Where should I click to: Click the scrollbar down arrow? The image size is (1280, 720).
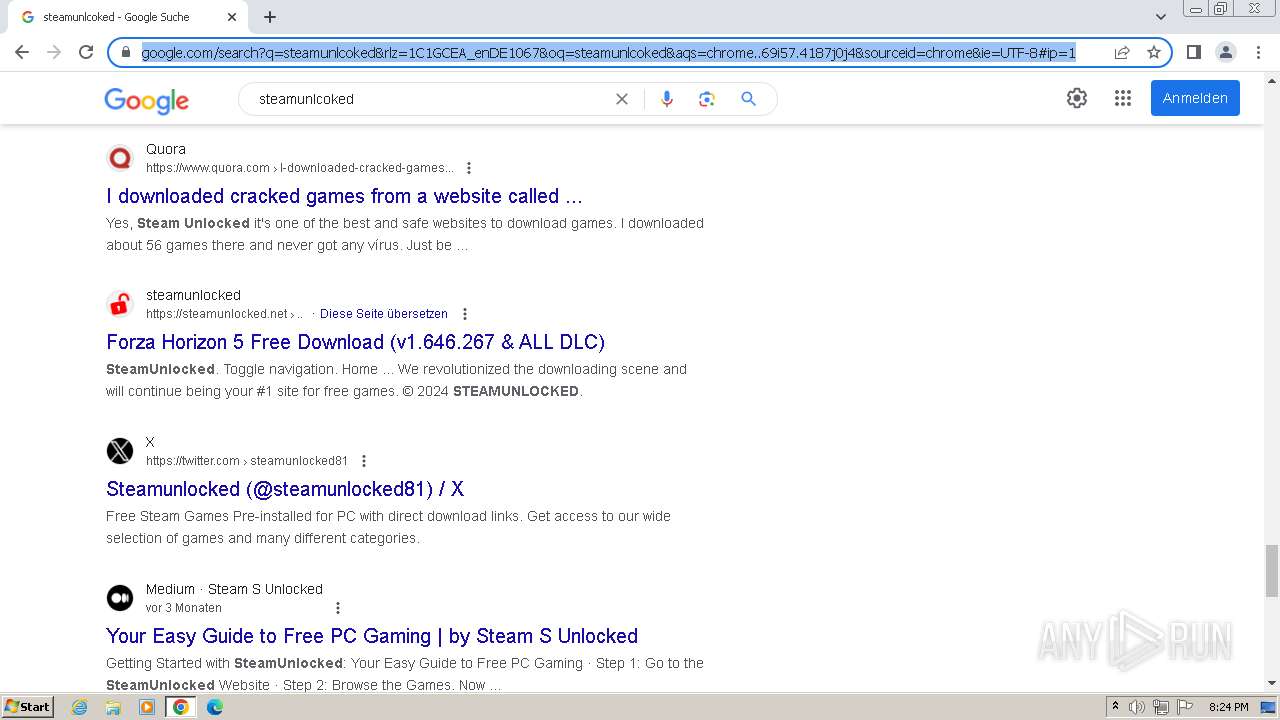[1272, 683]
